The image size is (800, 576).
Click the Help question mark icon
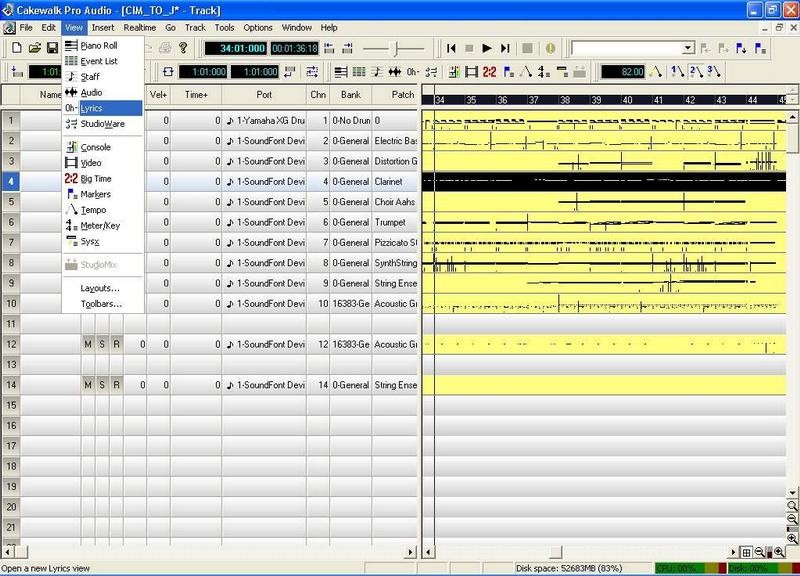pos(183,48)
